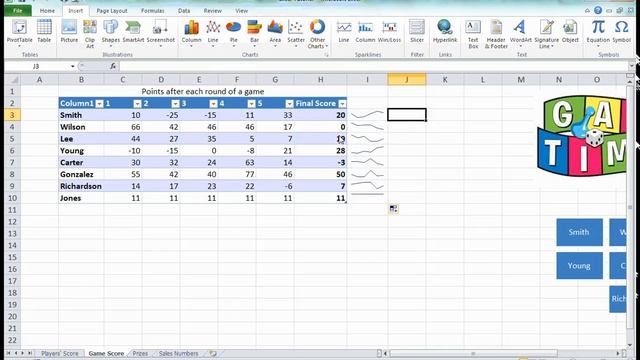
Task: Insert a Slicer
Action: click(x=417, y=32)
